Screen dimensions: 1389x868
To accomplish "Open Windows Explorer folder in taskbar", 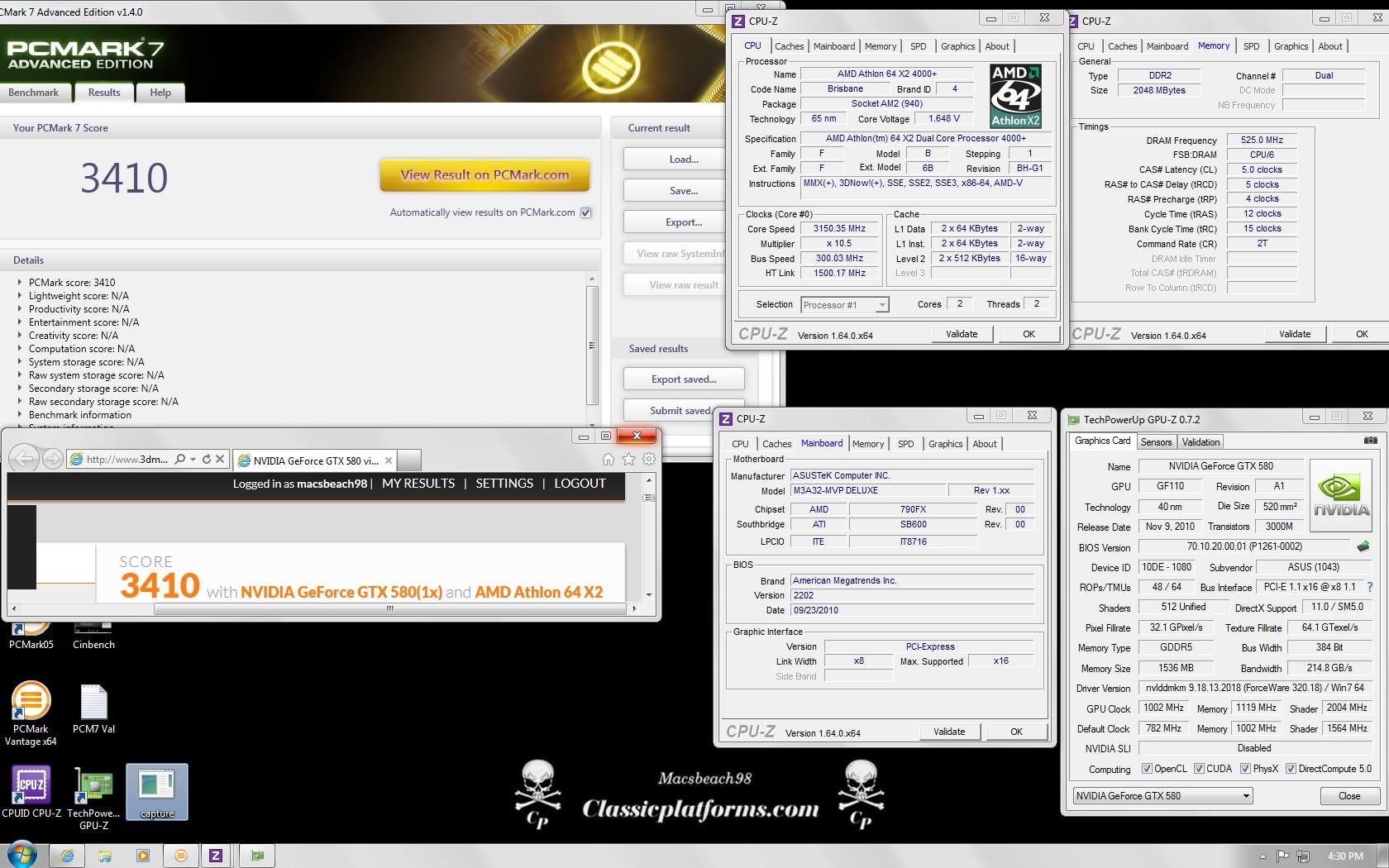I will point(105,856).
